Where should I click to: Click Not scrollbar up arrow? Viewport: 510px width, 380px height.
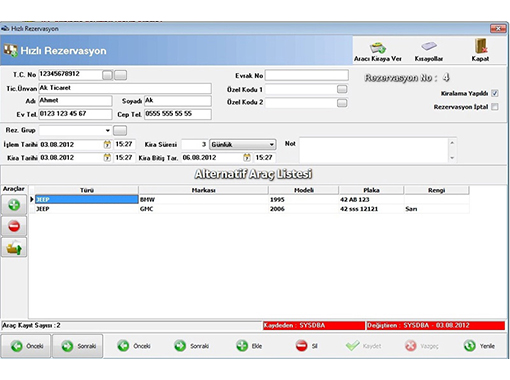(x=452, y=143)
